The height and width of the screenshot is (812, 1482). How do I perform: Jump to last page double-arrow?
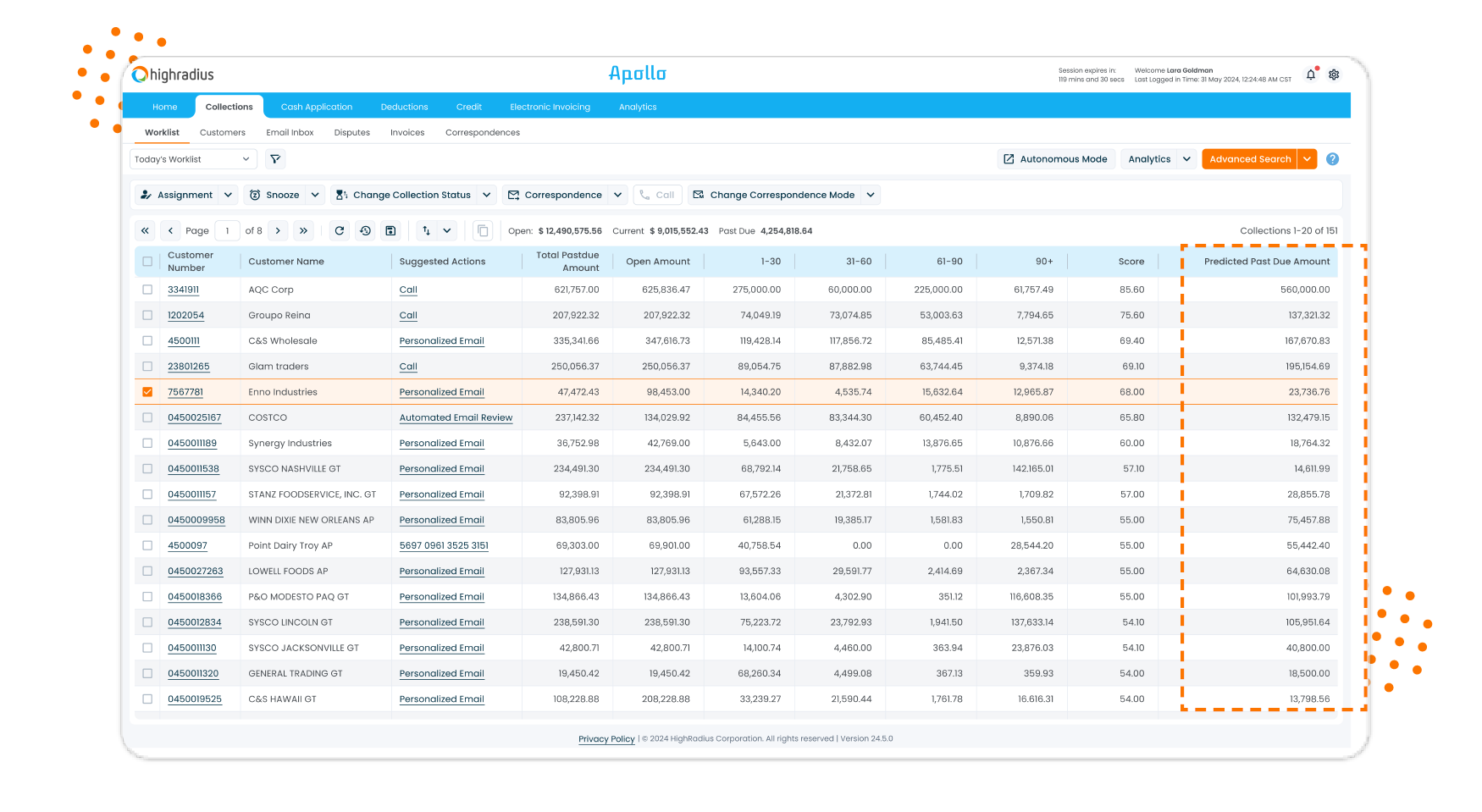point(303,230)
